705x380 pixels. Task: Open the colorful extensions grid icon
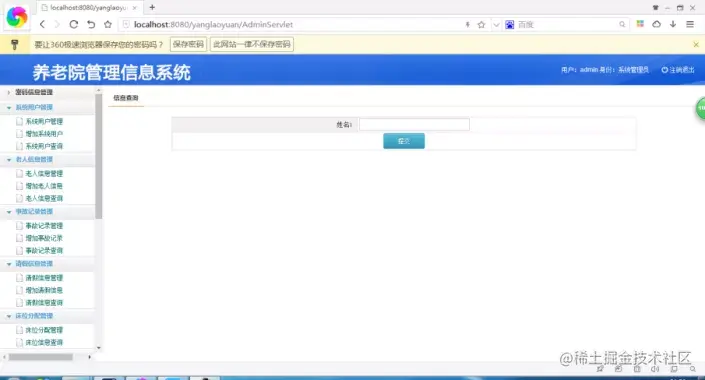(x=640, y=24)
